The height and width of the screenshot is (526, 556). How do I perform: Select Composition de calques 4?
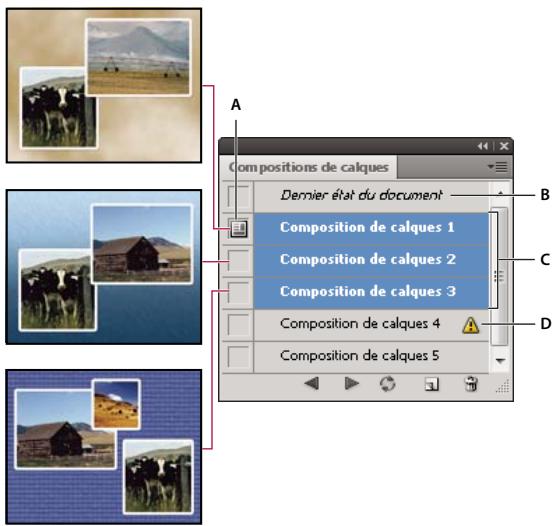371,325
